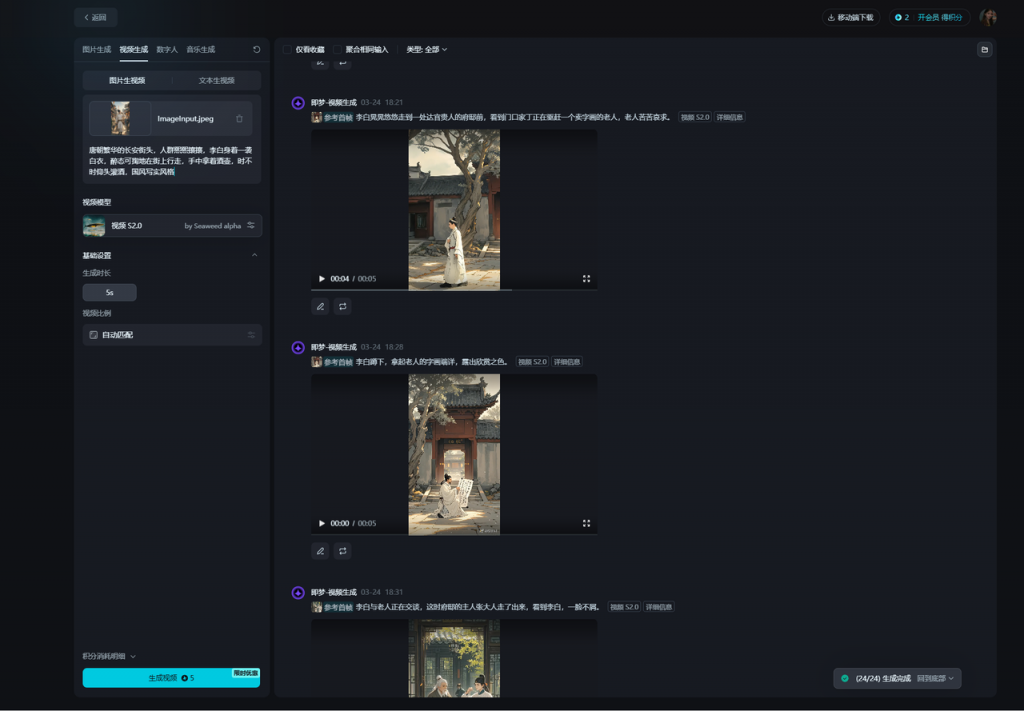The width and height of the screenshot is (1024, 711).
Task: Seek on the 18:21 video progress bar
Action: point(454,289)
